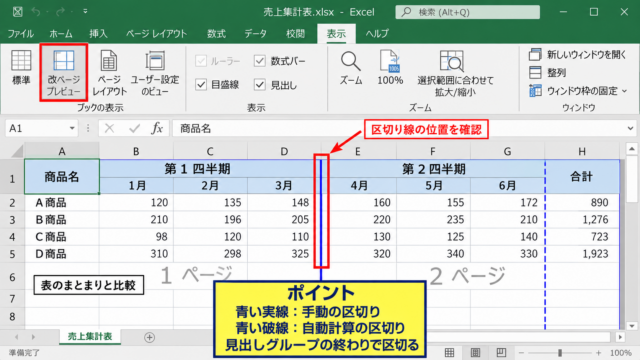Click the Excel save icon in title bar

pyautogui.click(x=18, y=12)
